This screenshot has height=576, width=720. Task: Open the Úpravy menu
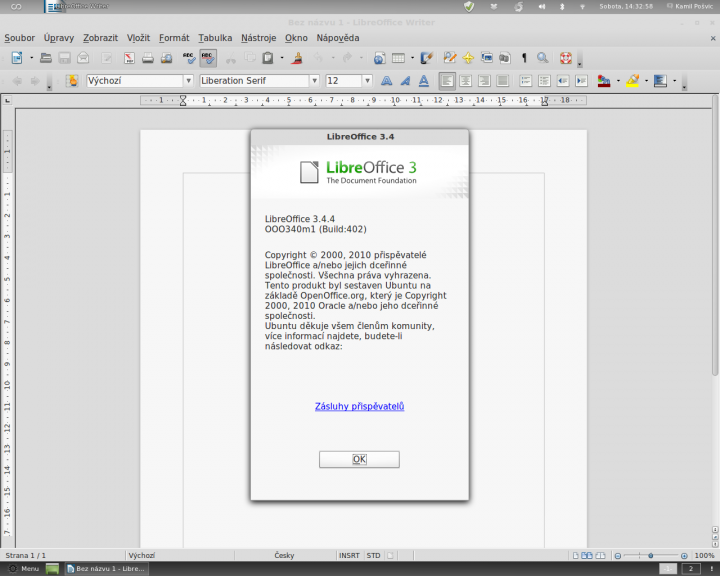point(59,38)
